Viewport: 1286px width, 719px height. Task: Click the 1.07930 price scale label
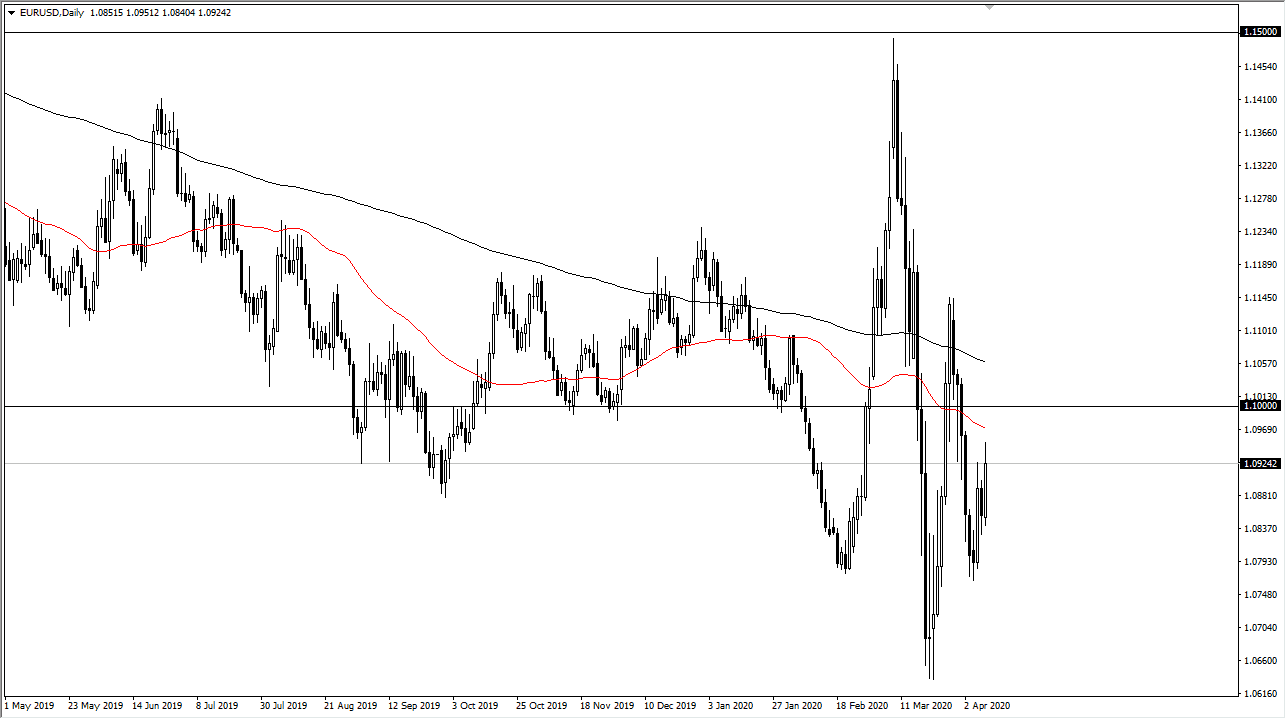(x=1261, y=562)
